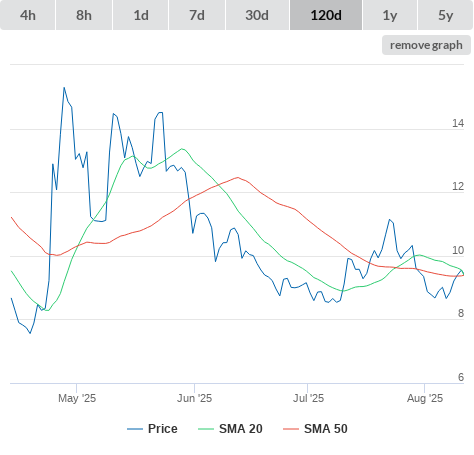Click the active 120d range tab
The image size is (474, 455).
(326, 15)
